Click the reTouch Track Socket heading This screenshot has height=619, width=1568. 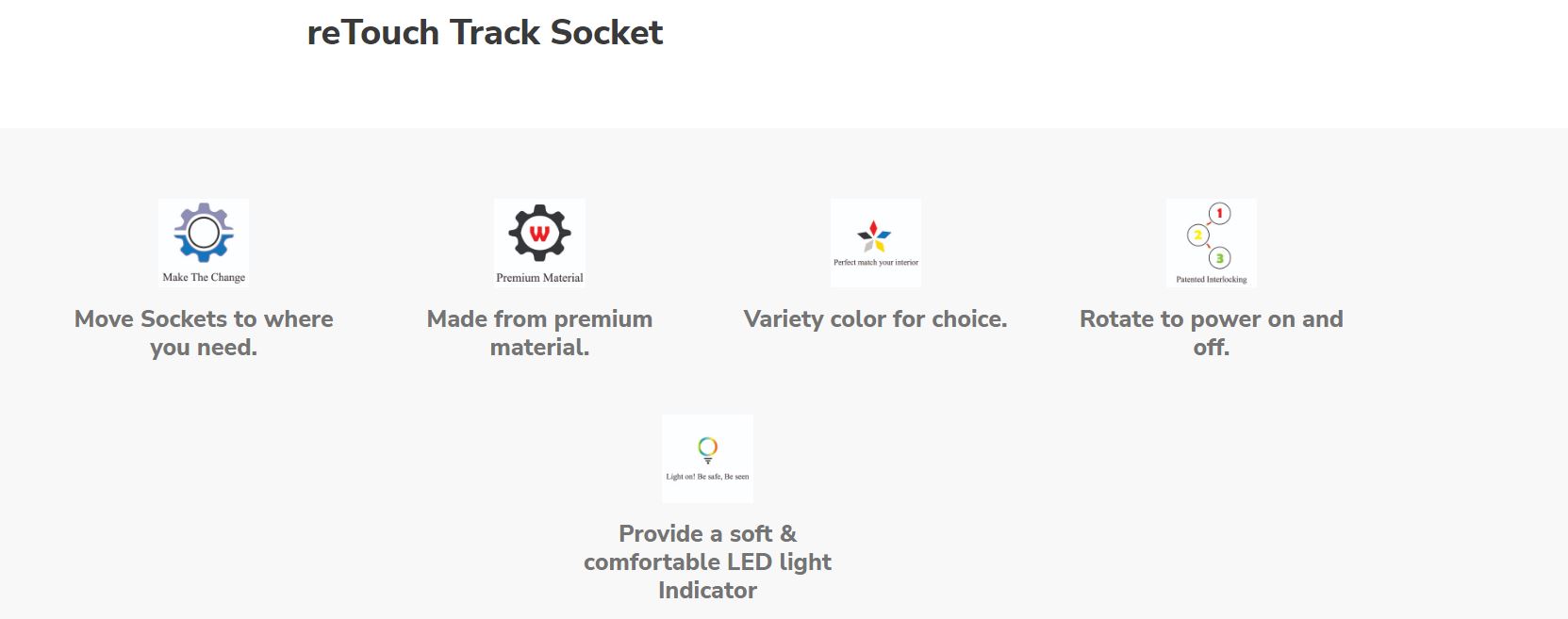[x=485, y=33]
